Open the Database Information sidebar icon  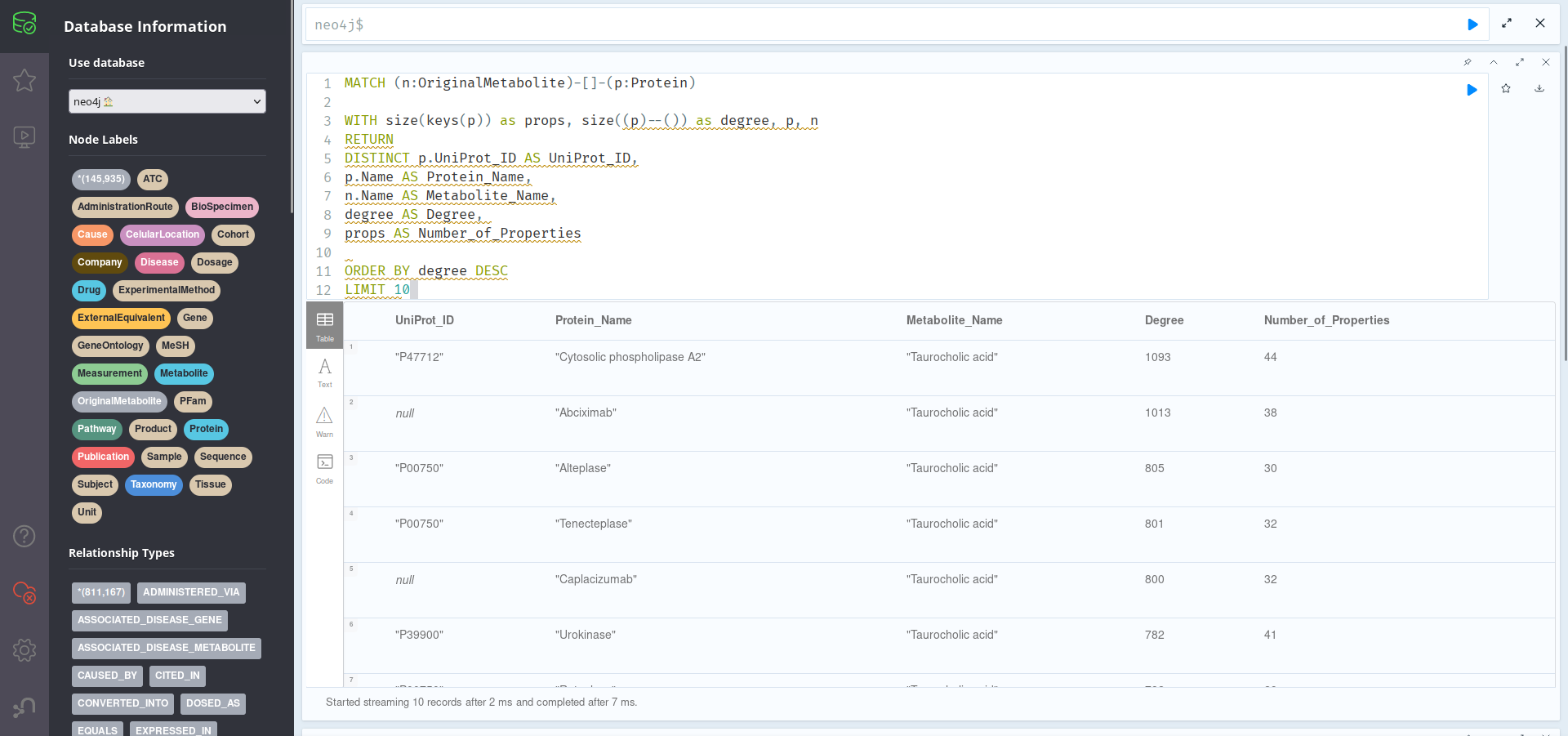tap(24, 24)
